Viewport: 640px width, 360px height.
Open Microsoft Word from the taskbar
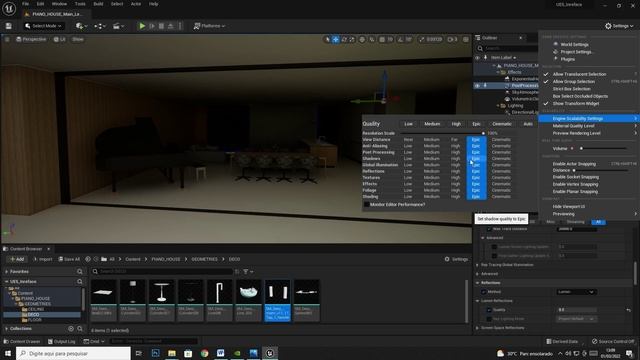click(x=221, y=353)
